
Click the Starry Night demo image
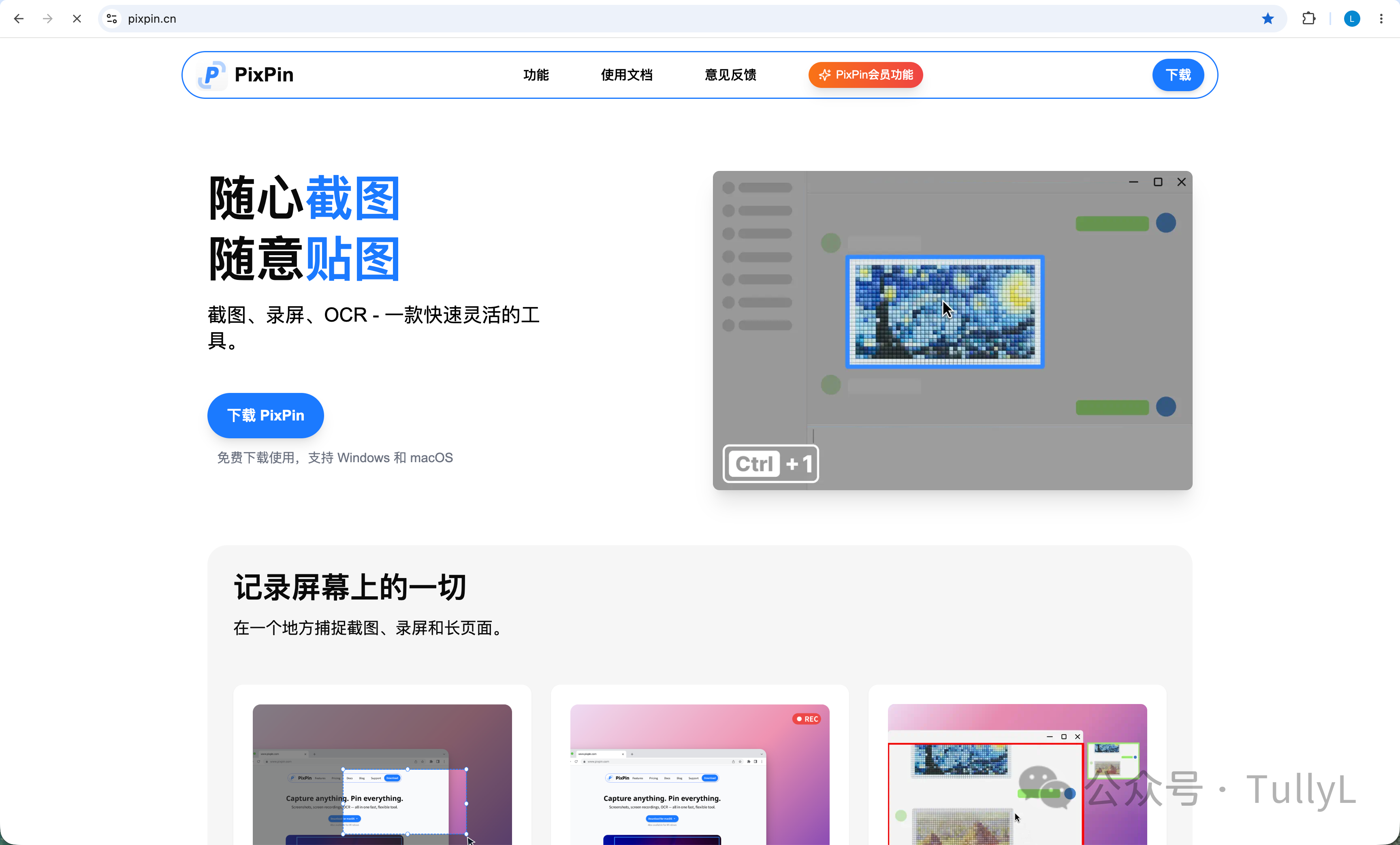[x=944, y=312]
